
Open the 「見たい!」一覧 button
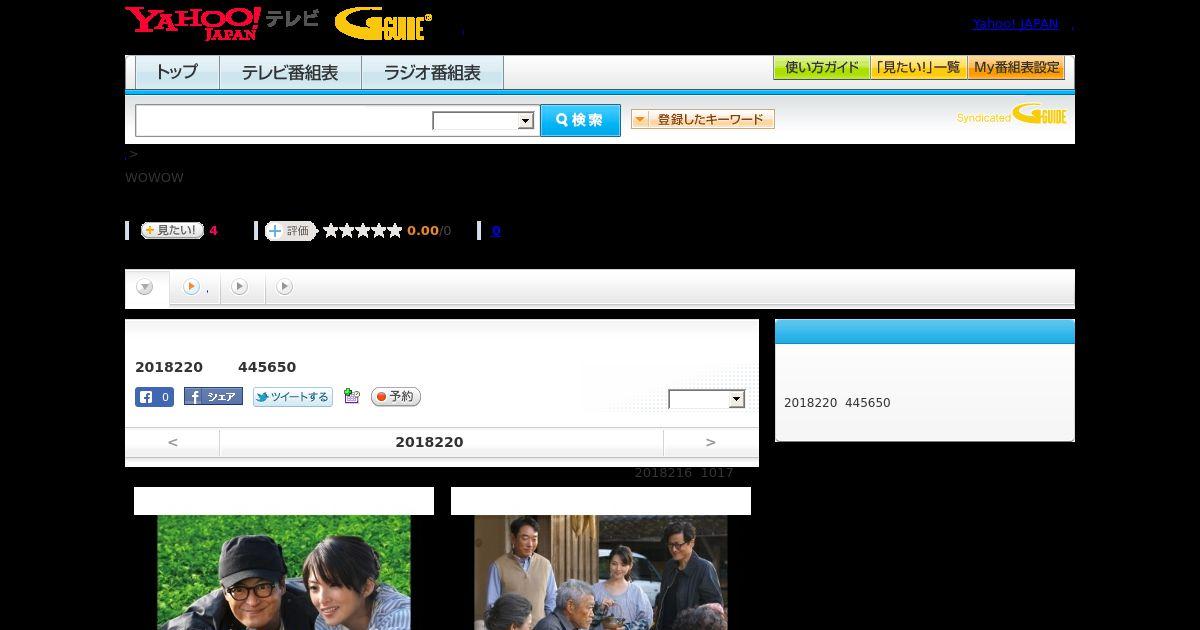[x=919, y=68]
